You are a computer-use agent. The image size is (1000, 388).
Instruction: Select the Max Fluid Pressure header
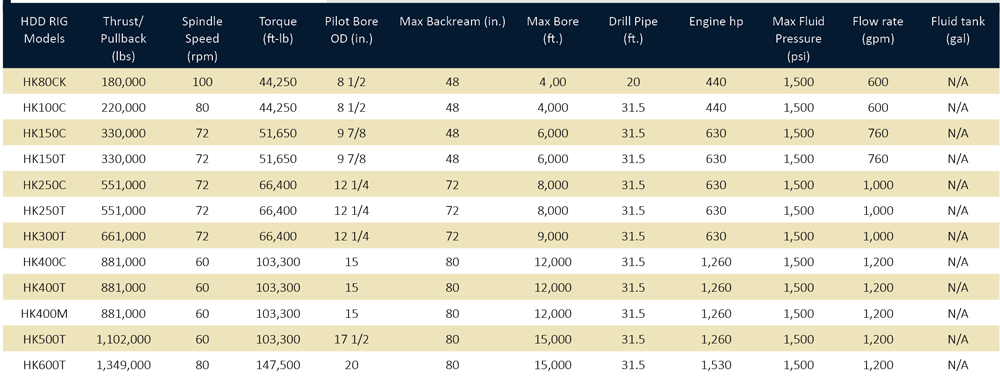[x=798, y=38]
